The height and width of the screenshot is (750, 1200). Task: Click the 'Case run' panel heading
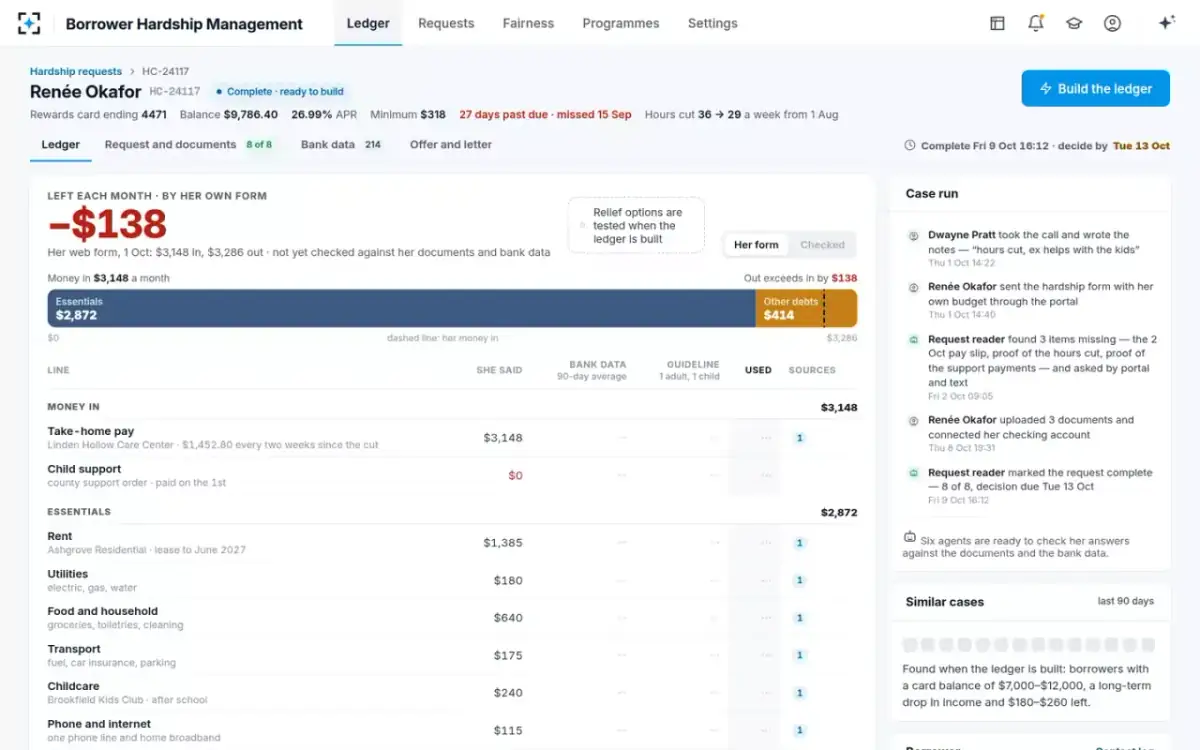(x=932, y=194)
